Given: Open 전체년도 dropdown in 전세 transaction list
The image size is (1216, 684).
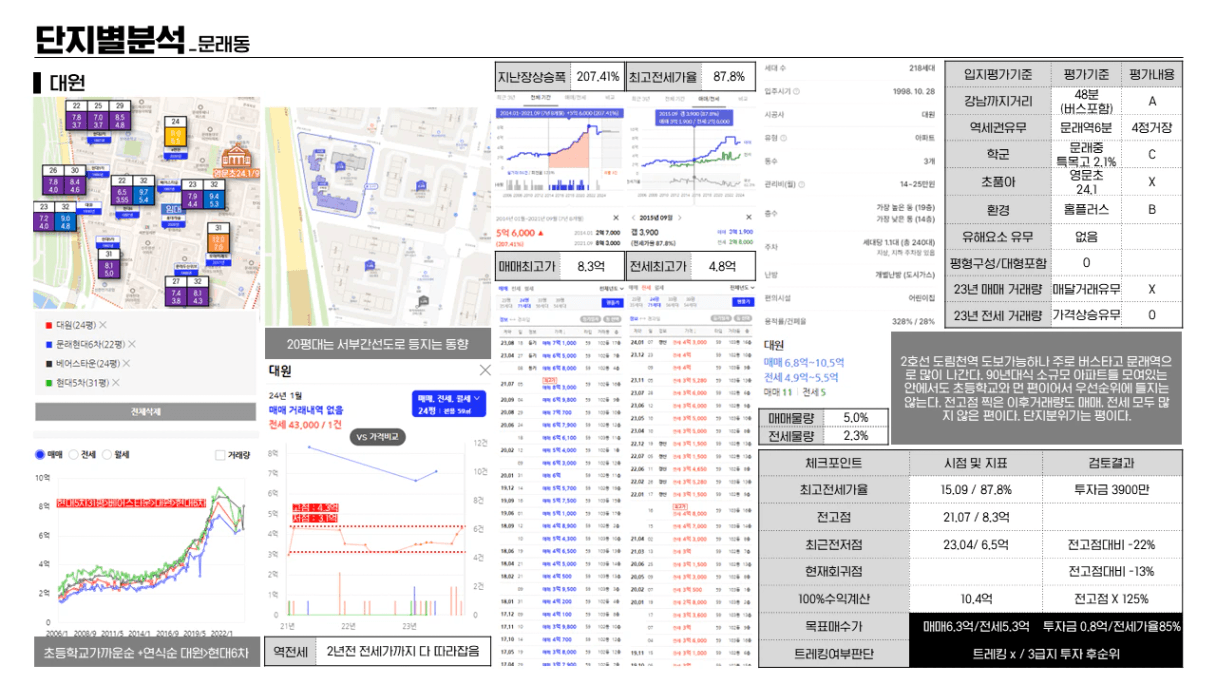Looking at the screenshot, I should (741, 288).
